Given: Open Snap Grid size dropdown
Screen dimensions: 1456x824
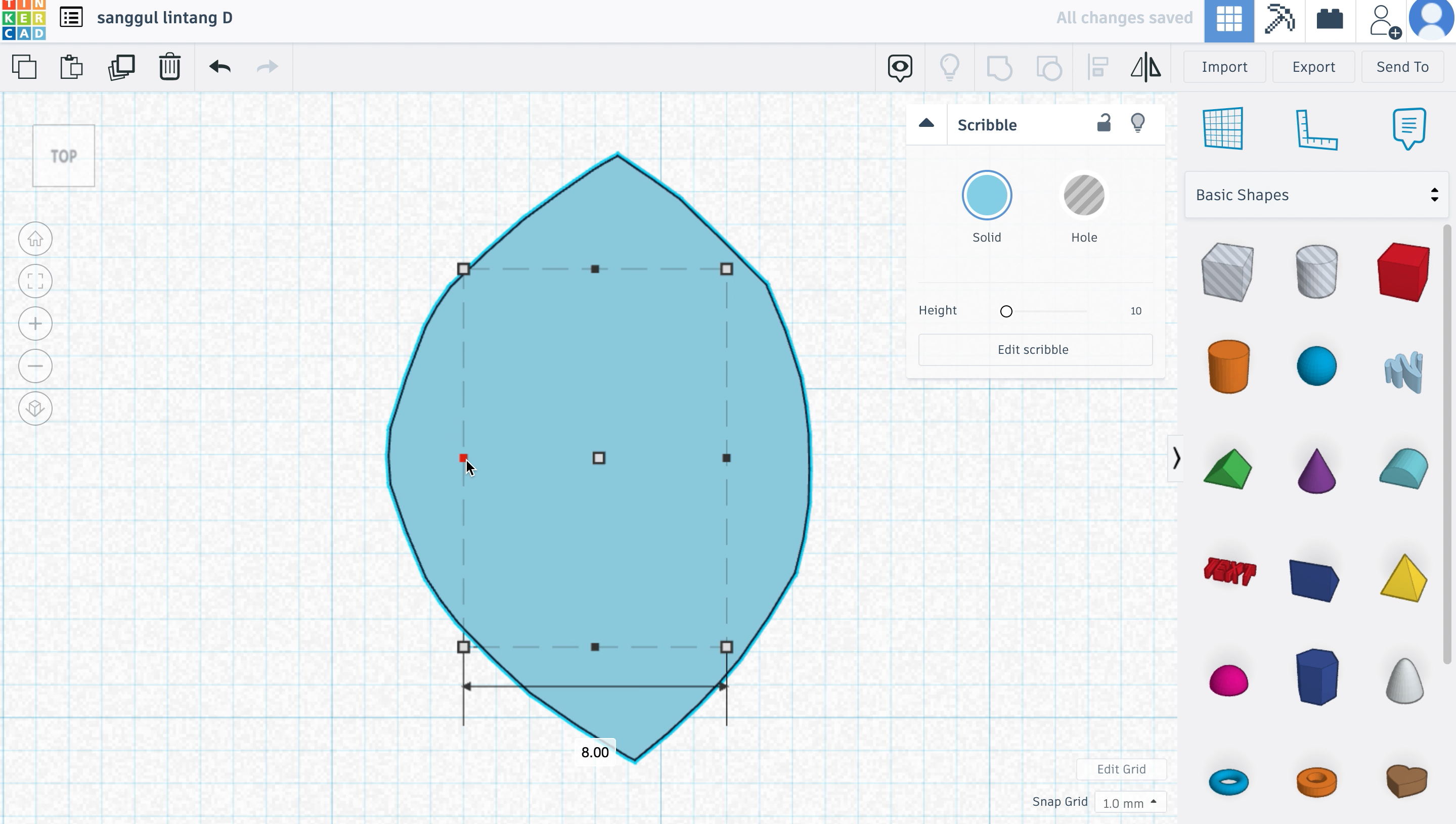Looking at the screenshot, I should [1128, 802].
